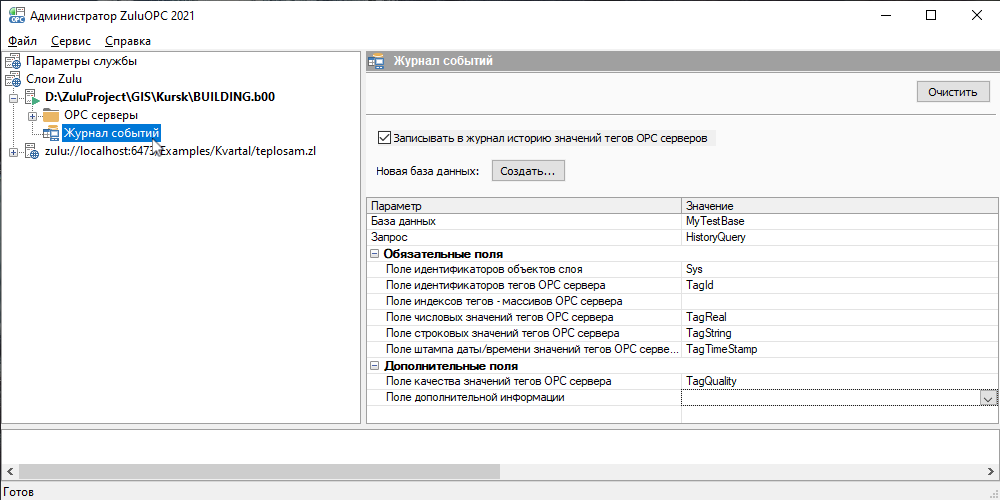
Task: Collapse the BUILDING.b00 tree node
Action: pyautogui.click(x=13, y=98)
